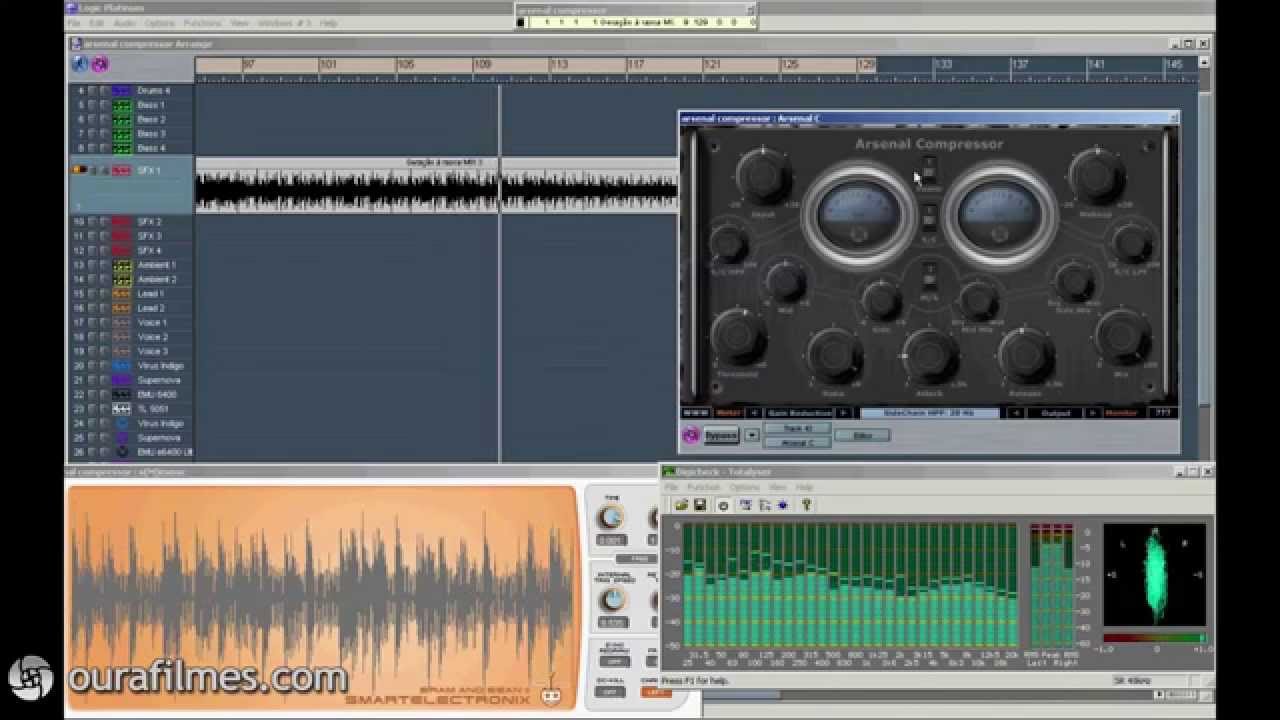1280x720 pixels.
Task: Toggle DC-KILL off button in scope plugin
Action: [609, 692]
